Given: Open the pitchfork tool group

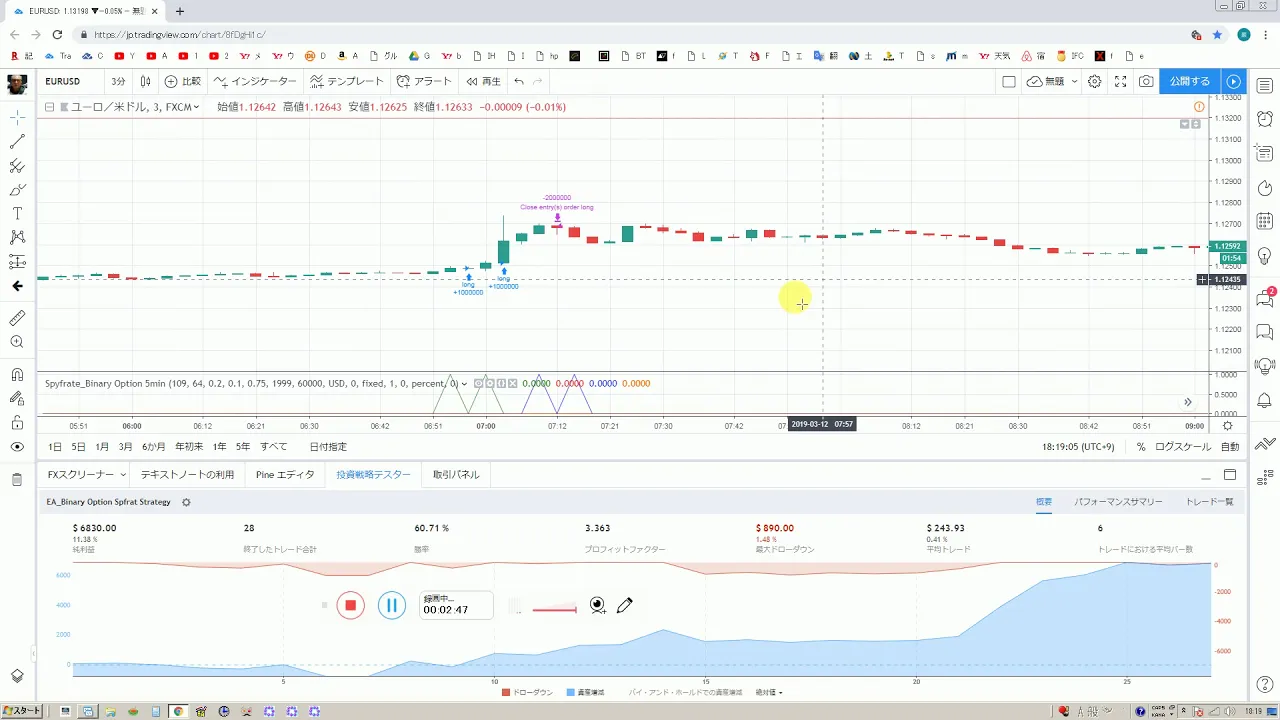Looking at the screenshot, I should coord(17,166).
